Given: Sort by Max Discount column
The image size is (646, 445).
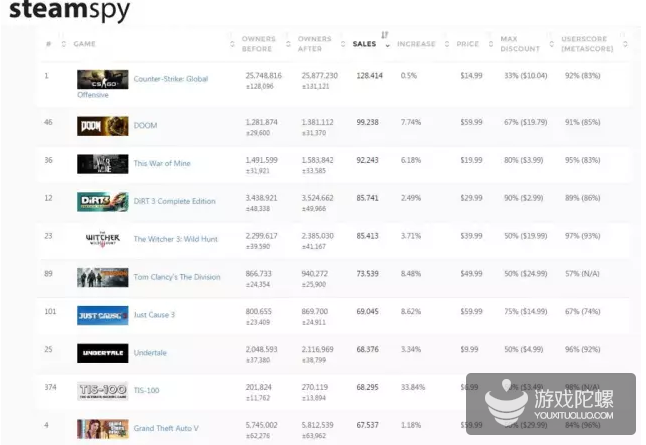Looking at the screenshot, I should [x=520, y=44].
